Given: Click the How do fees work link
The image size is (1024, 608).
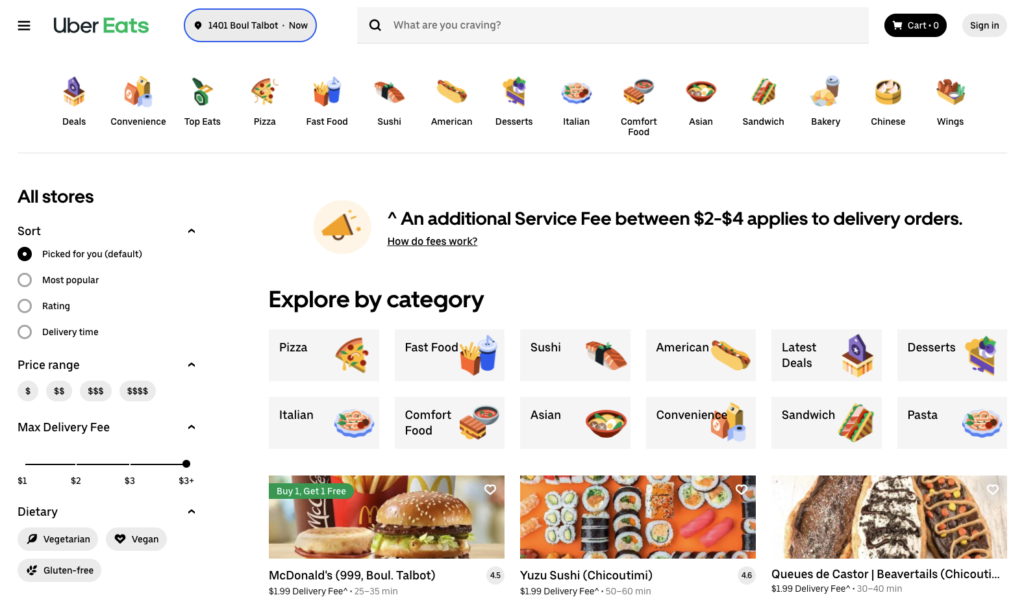Looking at the screenshot, I should [432, 241].
